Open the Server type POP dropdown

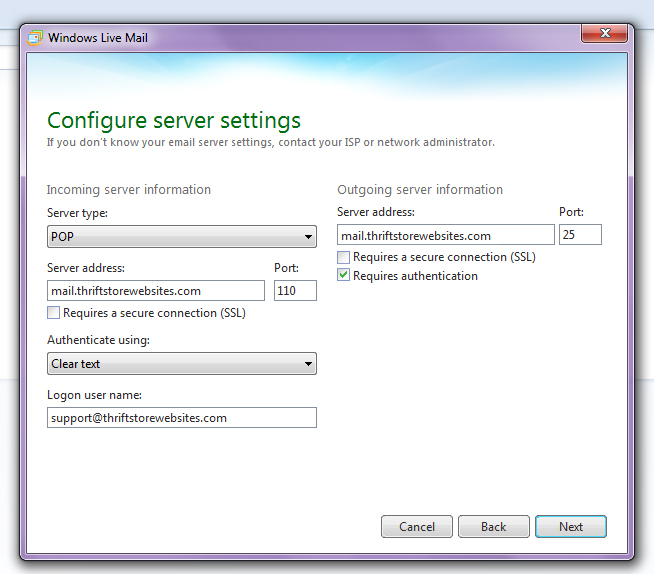[182, 237]
